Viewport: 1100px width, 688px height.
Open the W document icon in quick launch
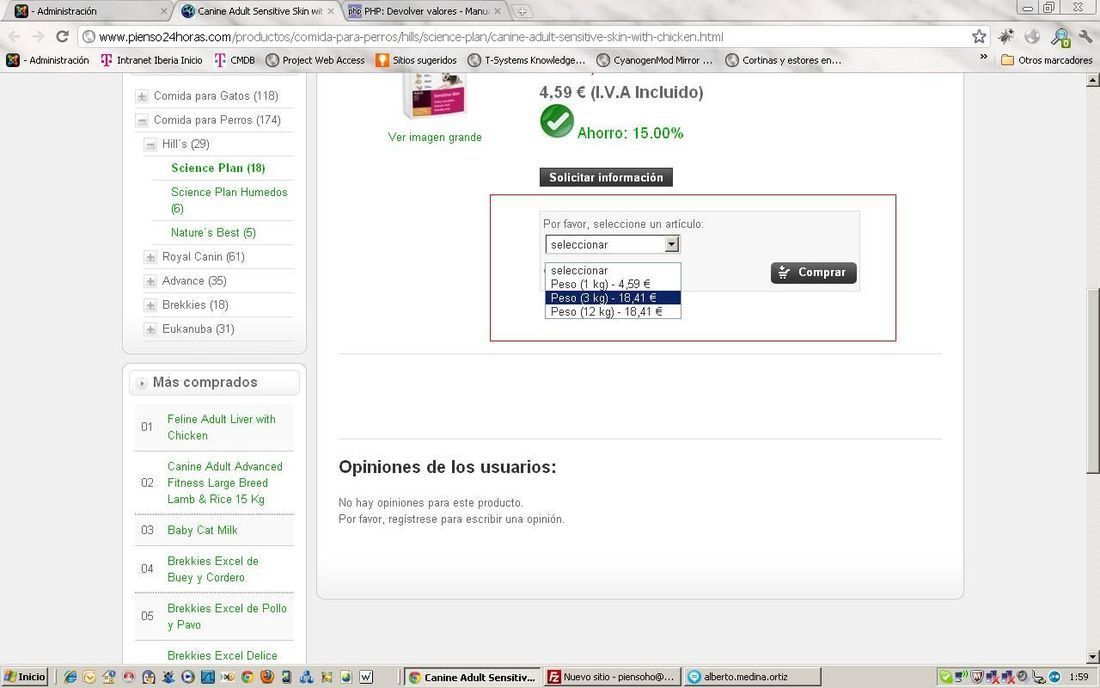pos(366,677)
